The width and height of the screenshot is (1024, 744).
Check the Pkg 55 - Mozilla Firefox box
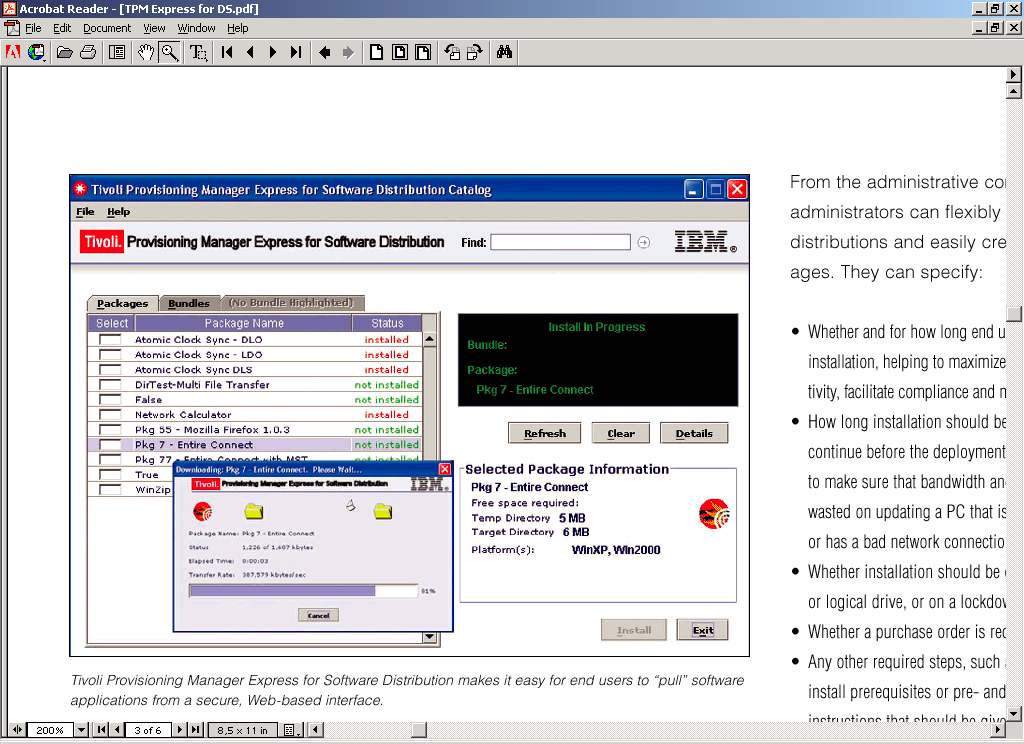110,430
